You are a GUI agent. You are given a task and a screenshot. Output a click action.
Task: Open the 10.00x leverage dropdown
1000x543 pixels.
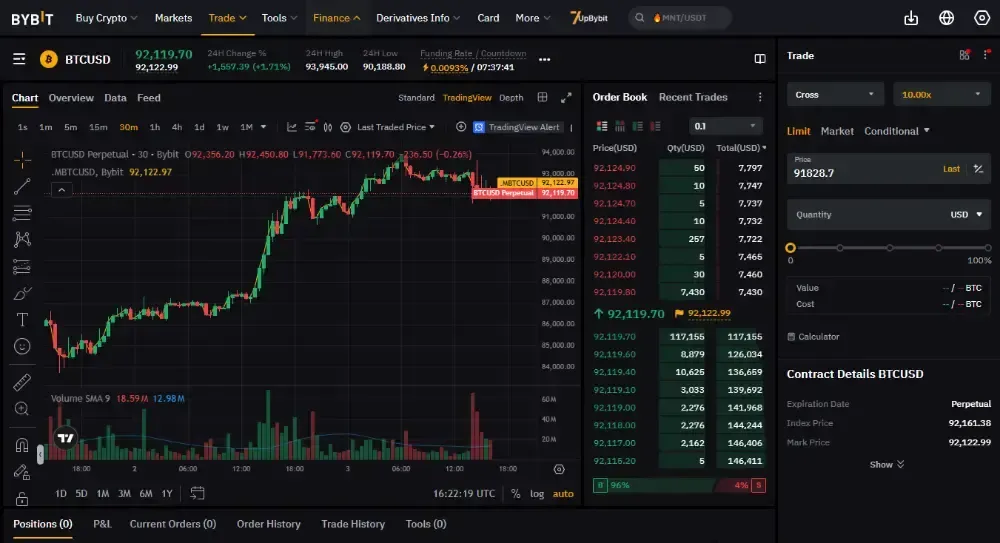pos(941,94)
